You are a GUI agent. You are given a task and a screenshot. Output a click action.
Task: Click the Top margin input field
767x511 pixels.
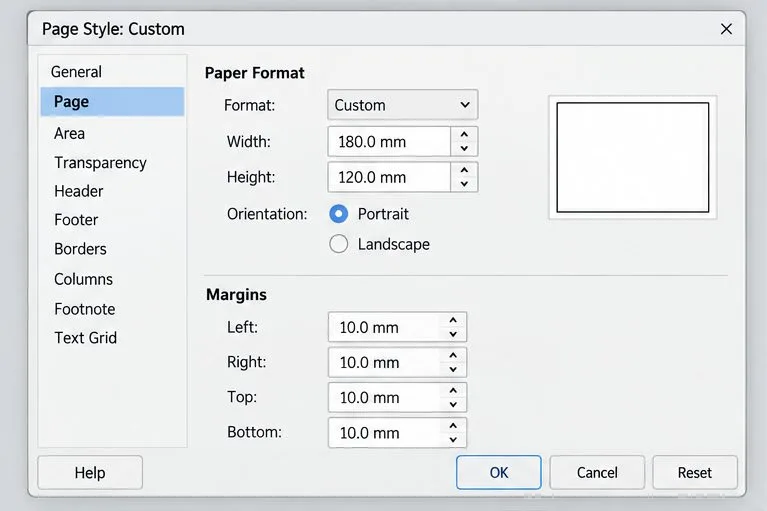pyautogui.click(x=385, y=398)
